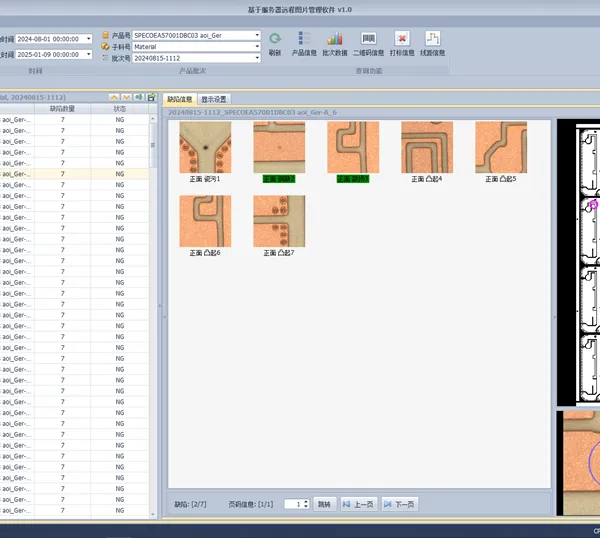Switch to the 显示设置 tab

[x=214, y=99]
